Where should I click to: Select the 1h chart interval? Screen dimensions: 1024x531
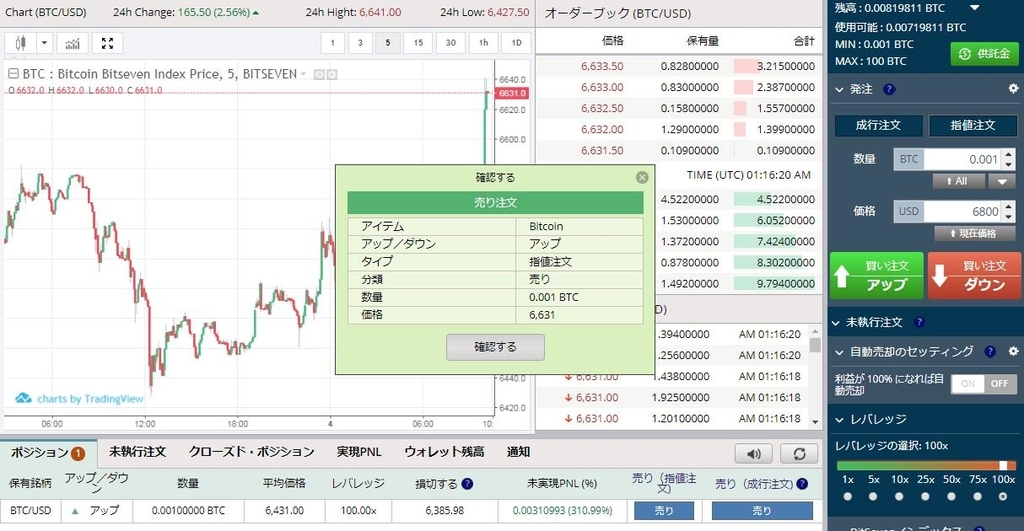pos(483,43)
